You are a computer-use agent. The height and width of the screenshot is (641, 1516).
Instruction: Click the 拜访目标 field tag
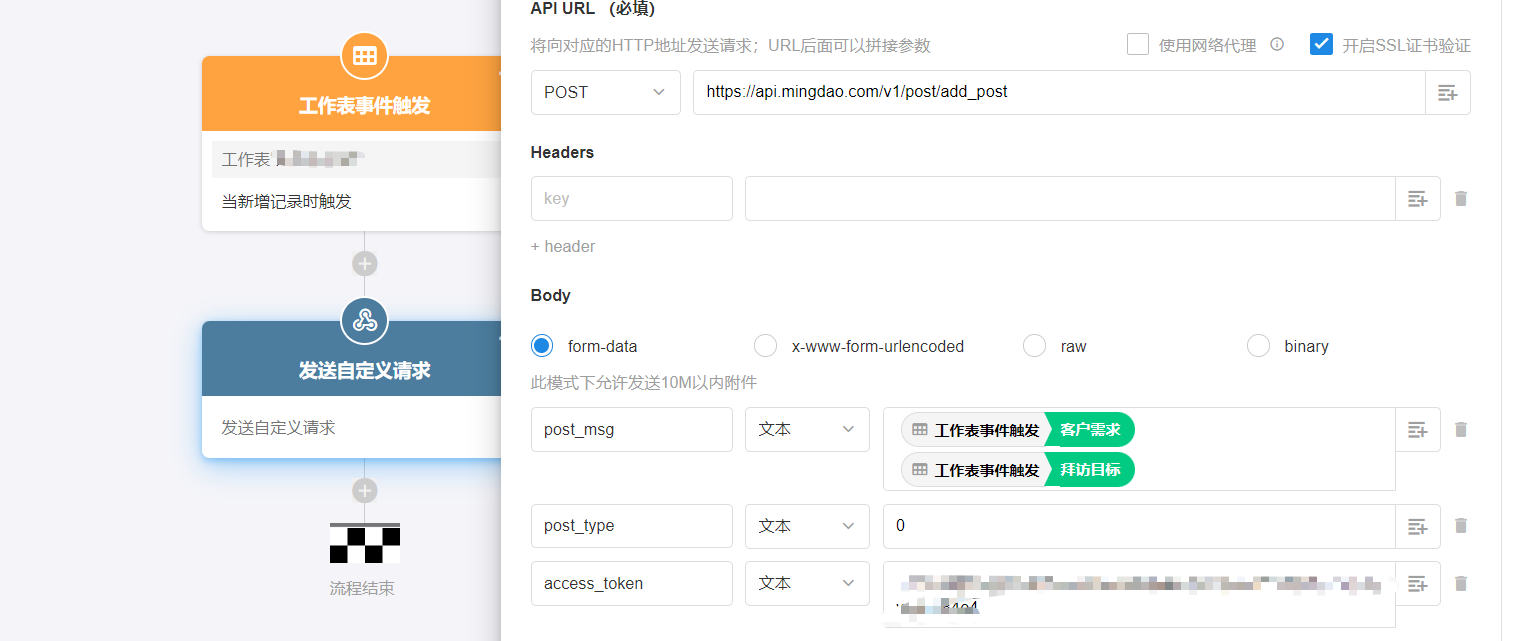[x=1090, y=470]
